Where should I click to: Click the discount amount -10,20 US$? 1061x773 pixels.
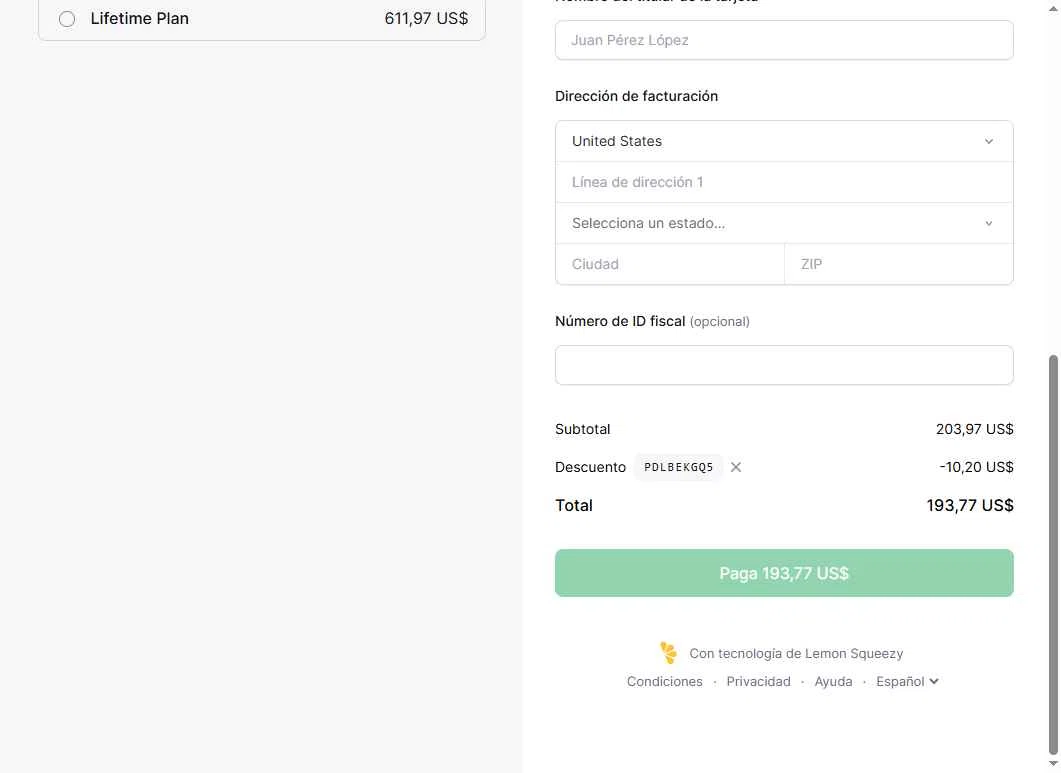976,467
